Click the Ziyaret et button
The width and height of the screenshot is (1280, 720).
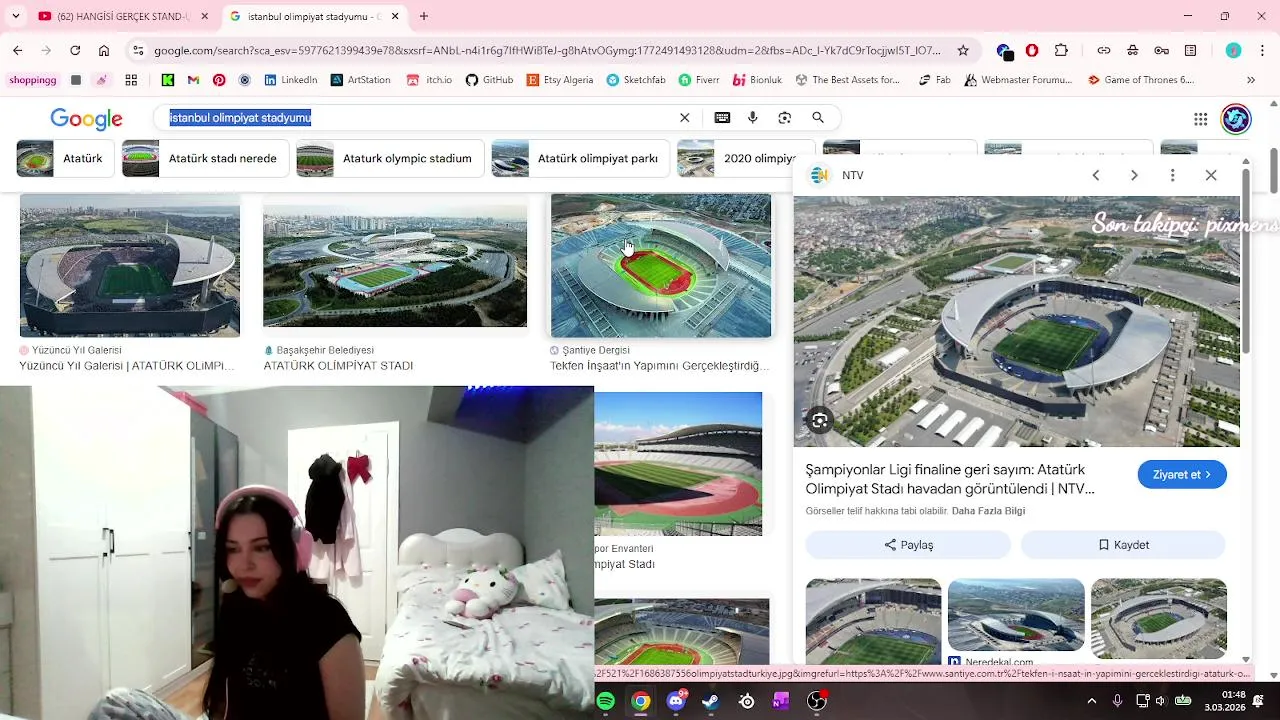(1182, 475)
